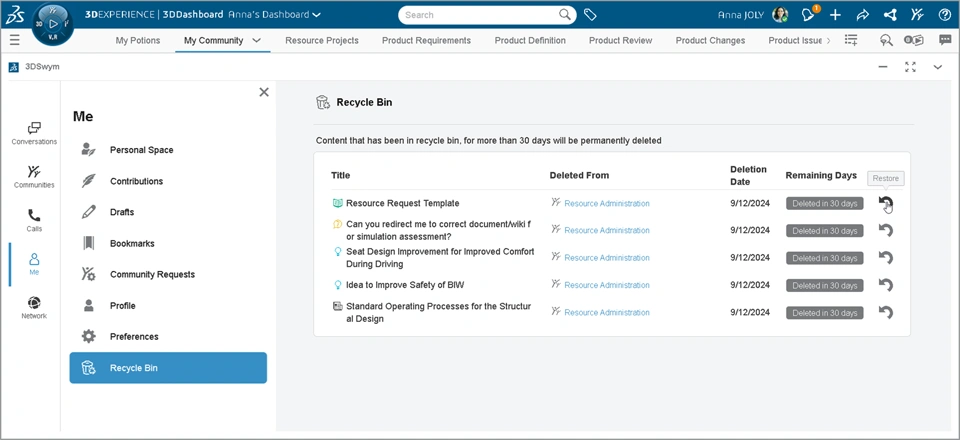Restore Idea to Improve Safety of BIW

tap(885, 285)
